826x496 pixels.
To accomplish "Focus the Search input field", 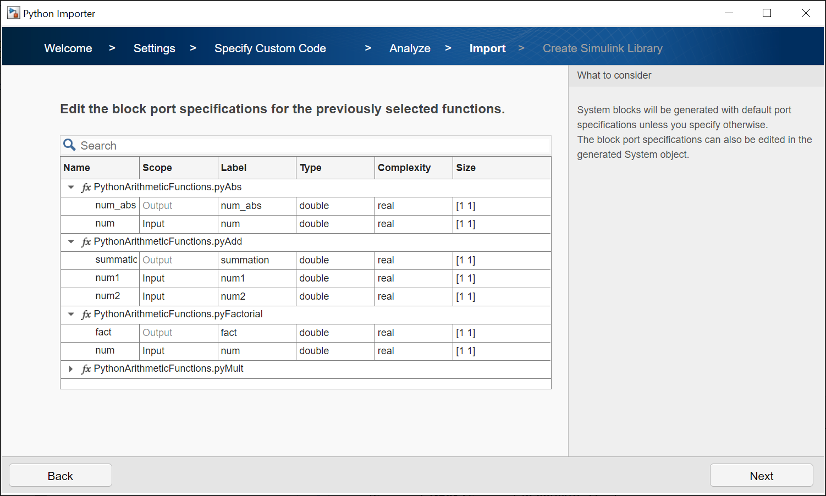I will (310, 145).
